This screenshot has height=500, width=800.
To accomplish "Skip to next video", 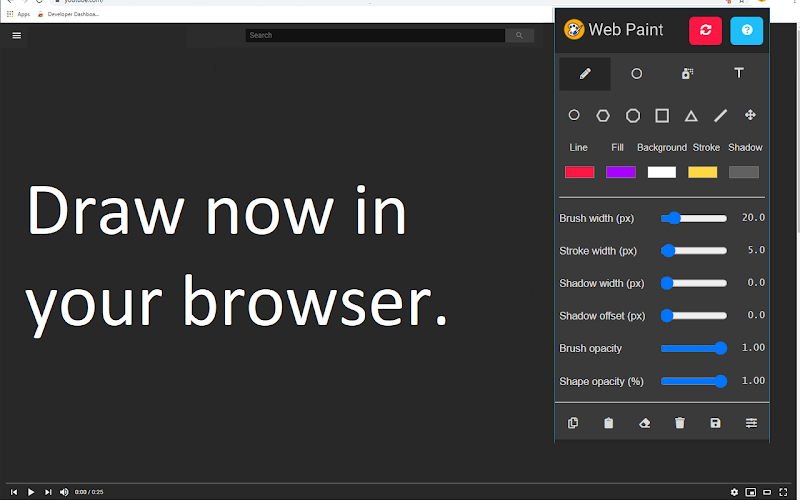I will 48,492.
